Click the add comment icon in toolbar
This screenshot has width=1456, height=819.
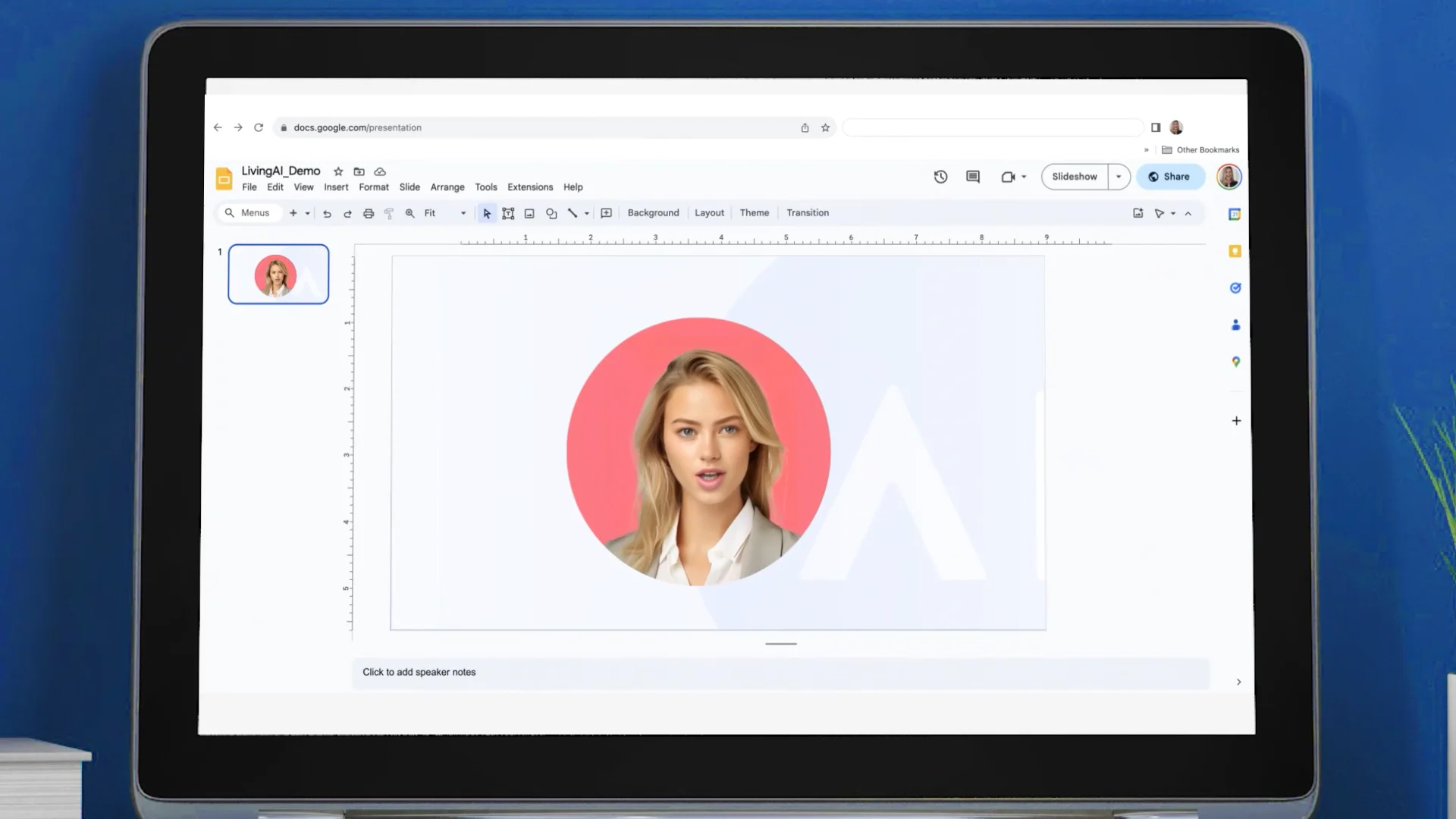[606, 214]
